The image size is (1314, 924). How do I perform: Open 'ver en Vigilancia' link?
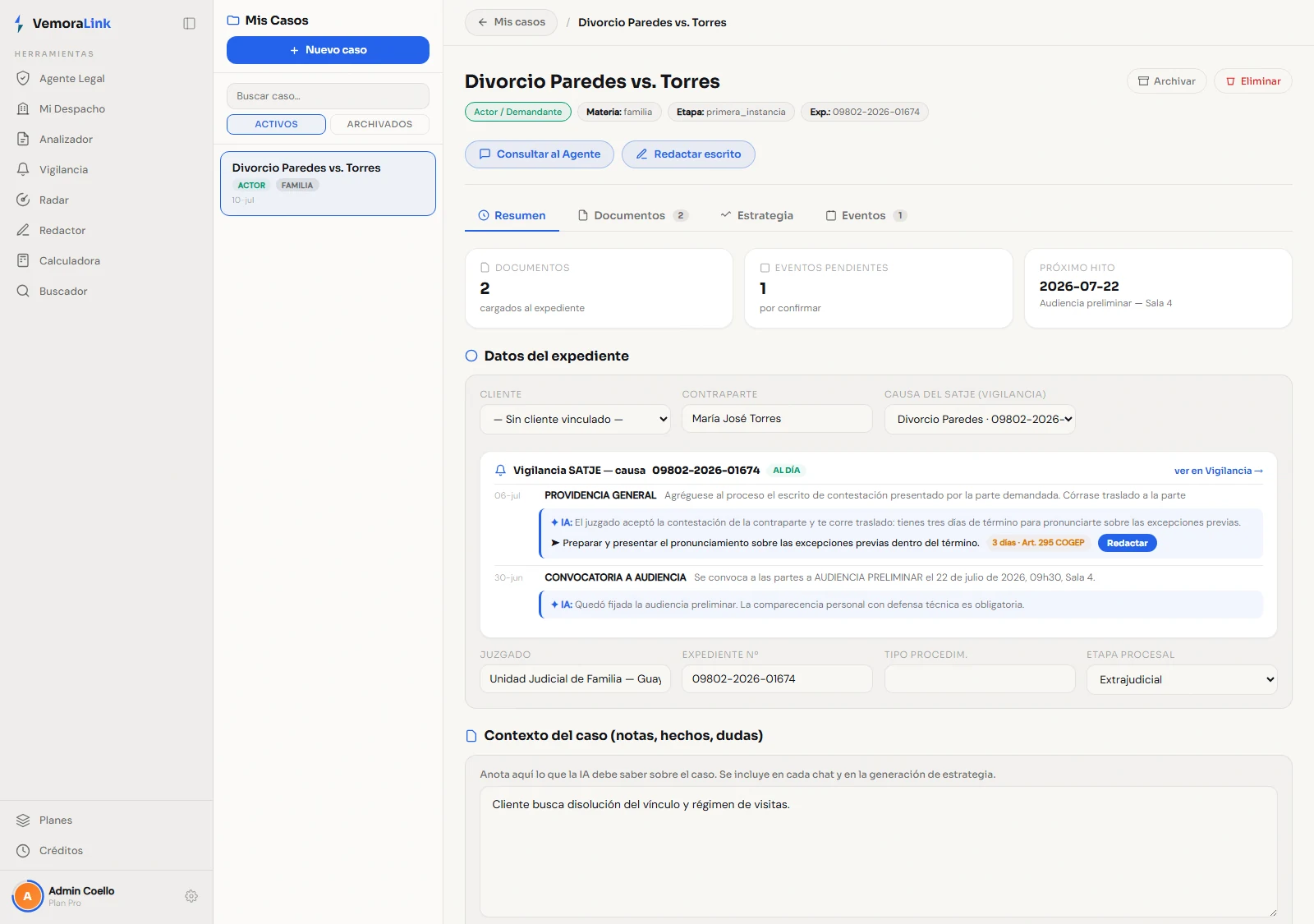tap(1218, 471)
